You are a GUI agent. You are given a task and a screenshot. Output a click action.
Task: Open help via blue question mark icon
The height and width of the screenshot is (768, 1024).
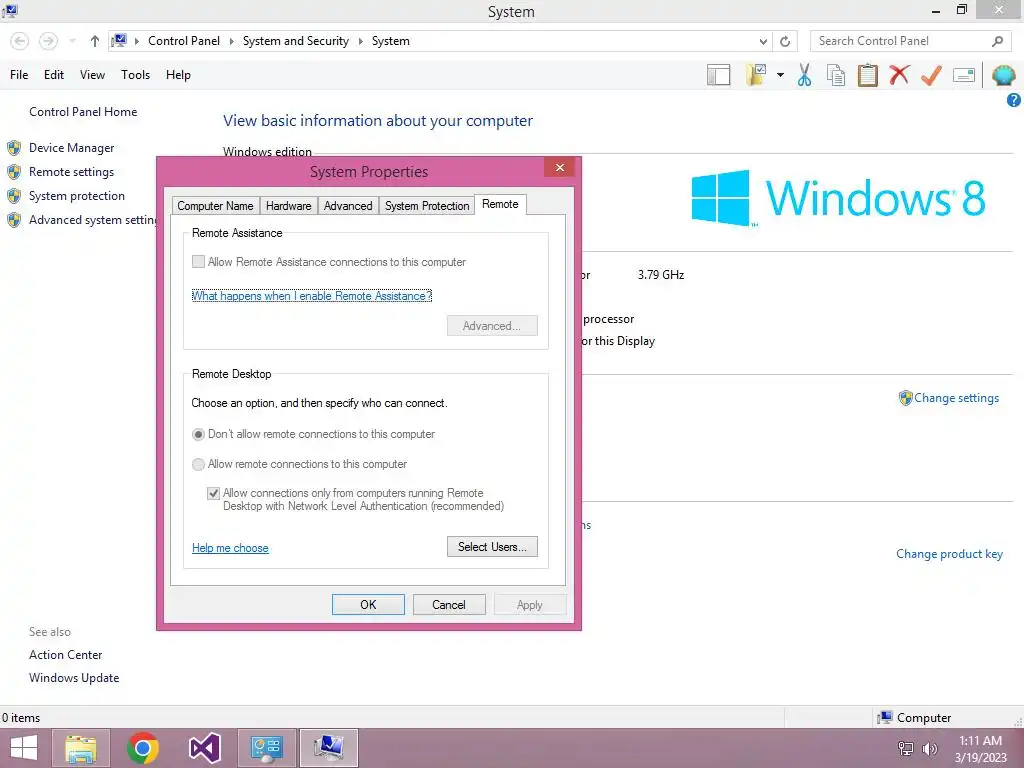(x=1014, y=100)
